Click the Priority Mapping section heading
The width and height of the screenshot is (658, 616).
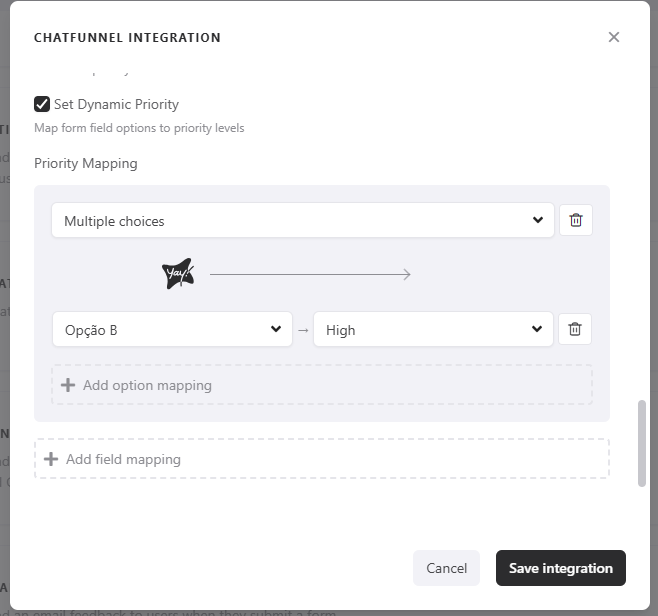[x=86, y=163]
